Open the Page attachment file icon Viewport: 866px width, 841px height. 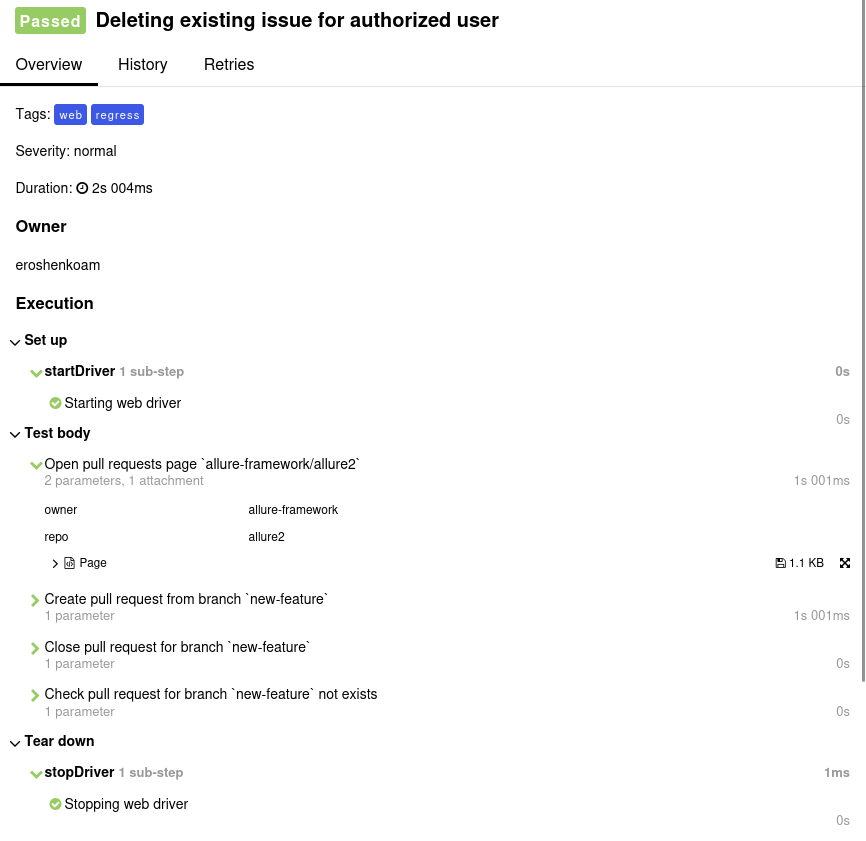(x=71, y=563)
